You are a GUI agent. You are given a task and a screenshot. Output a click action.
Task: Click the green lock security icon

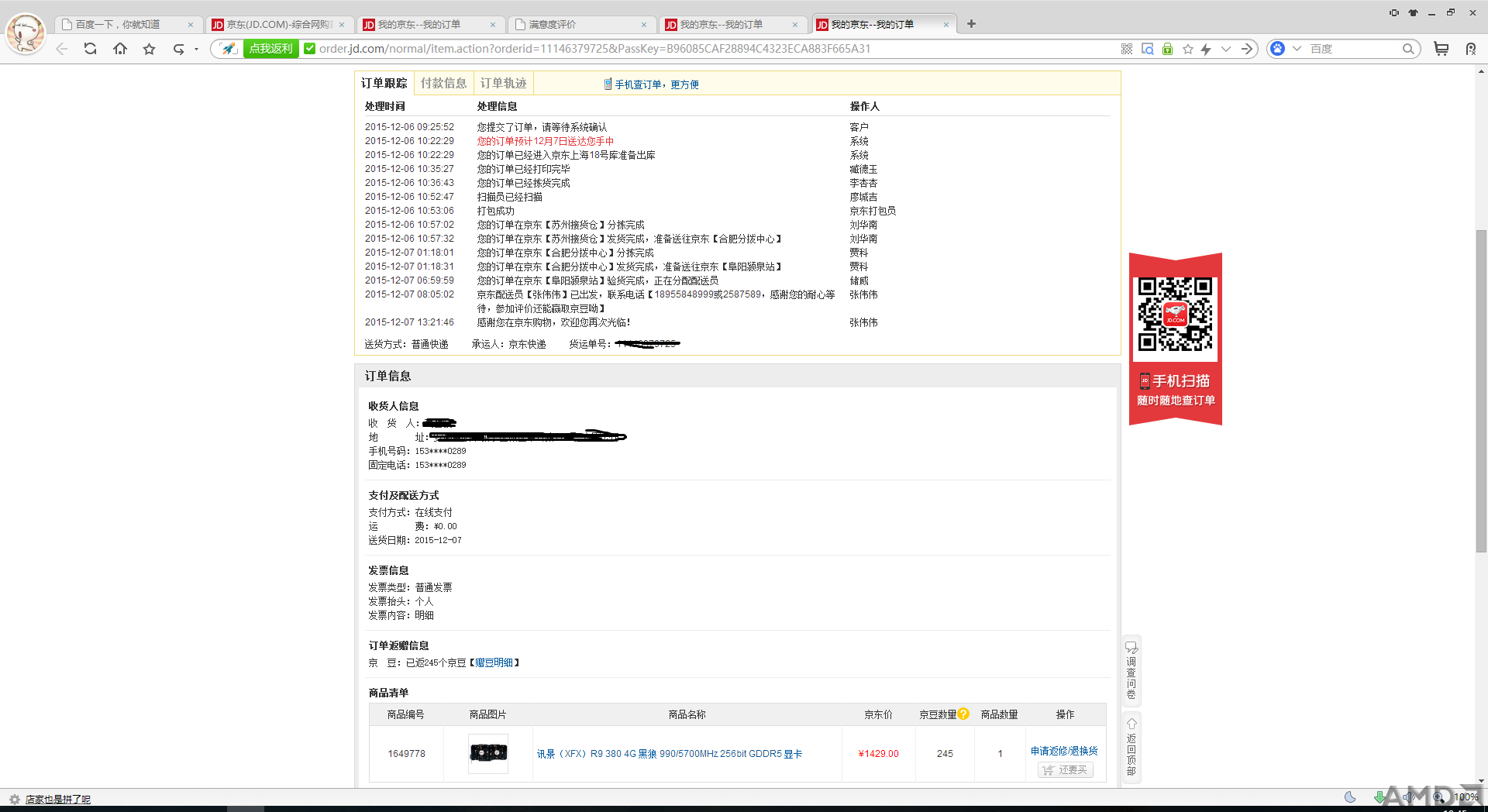coord(1167,49)
